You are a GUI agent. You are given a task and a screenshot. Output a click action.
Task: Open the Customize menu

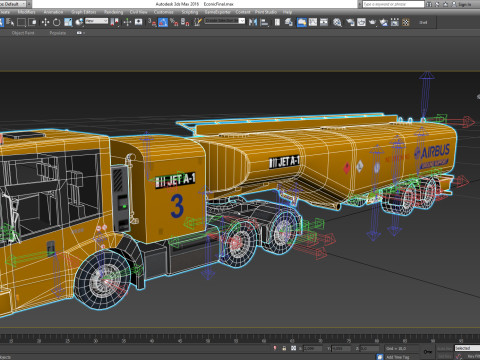pyautogui.click(x=163, y=12)
